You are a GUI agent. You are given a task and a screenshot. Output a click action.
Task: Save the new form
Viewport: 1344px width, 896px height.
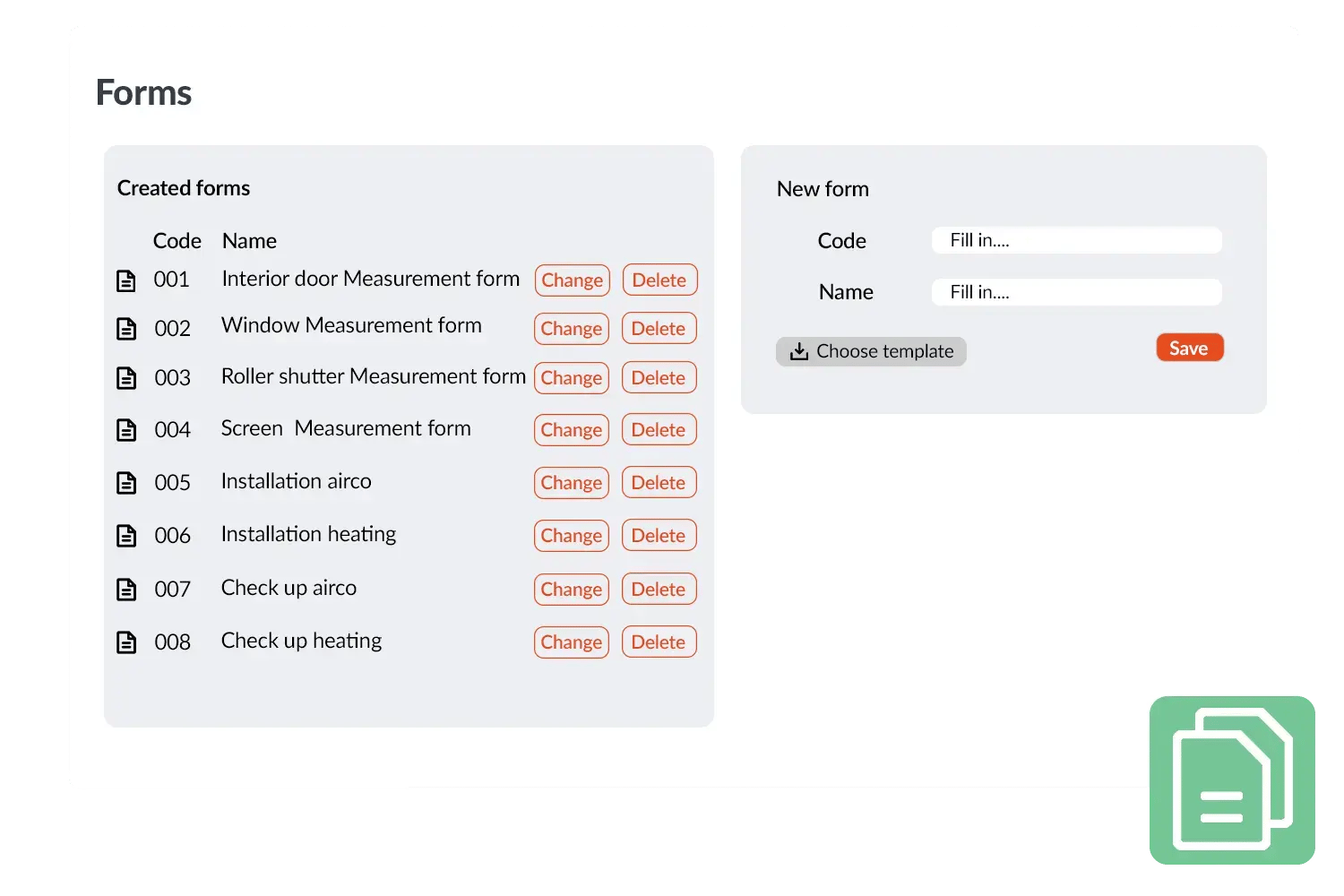pyautogui.click(x=1189, y=349)
